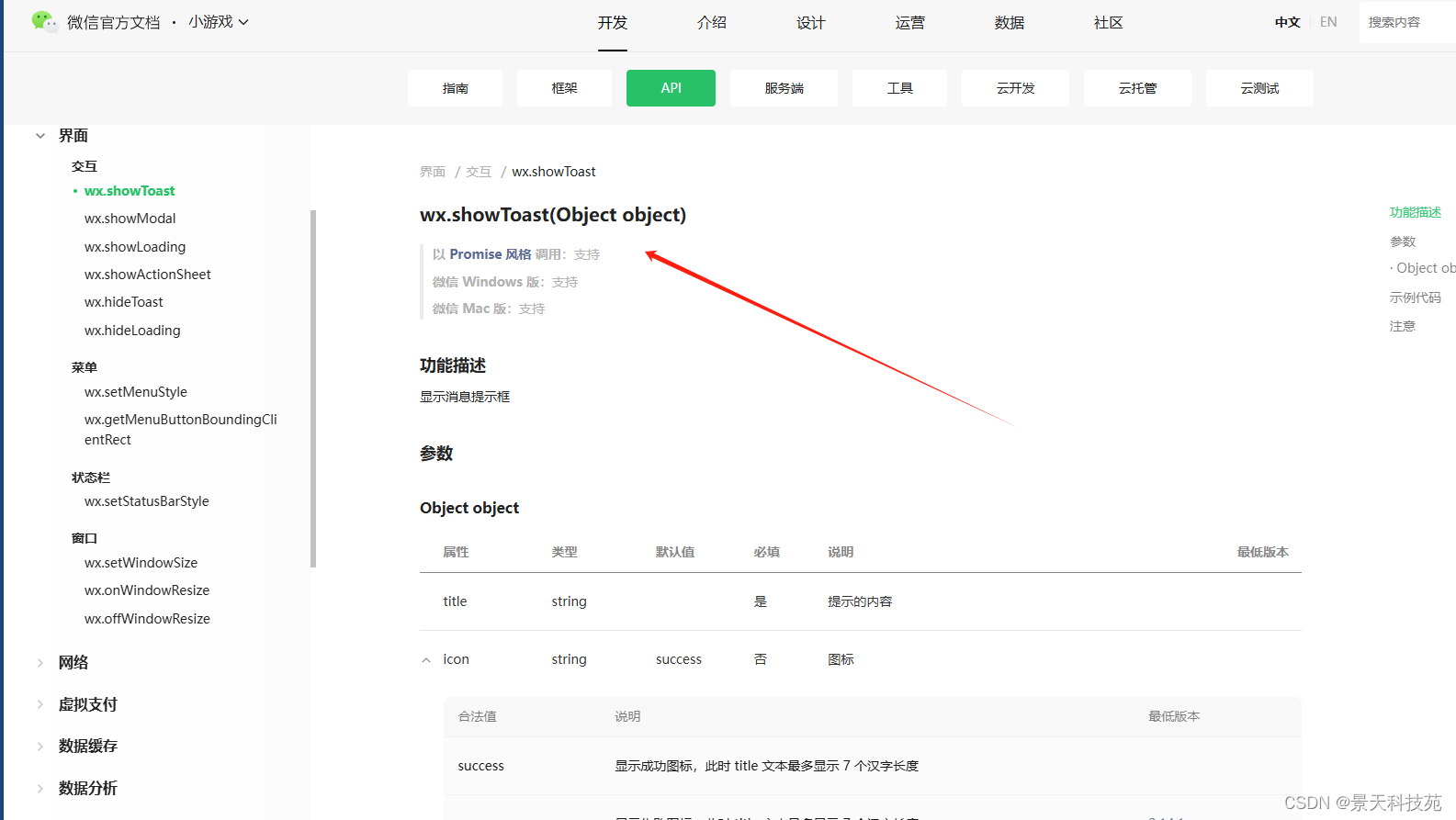The height and width of the screenshot is (820, 1456).
Task: Open wx.hideToast in the sidebar
Action: click(x=123, y=302)
